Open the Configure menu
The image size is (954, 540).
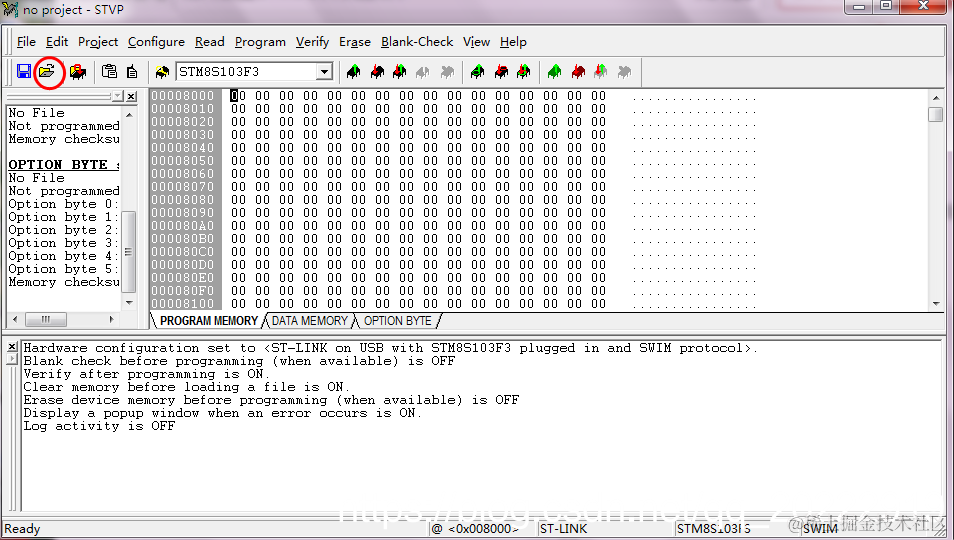[156, 42]
